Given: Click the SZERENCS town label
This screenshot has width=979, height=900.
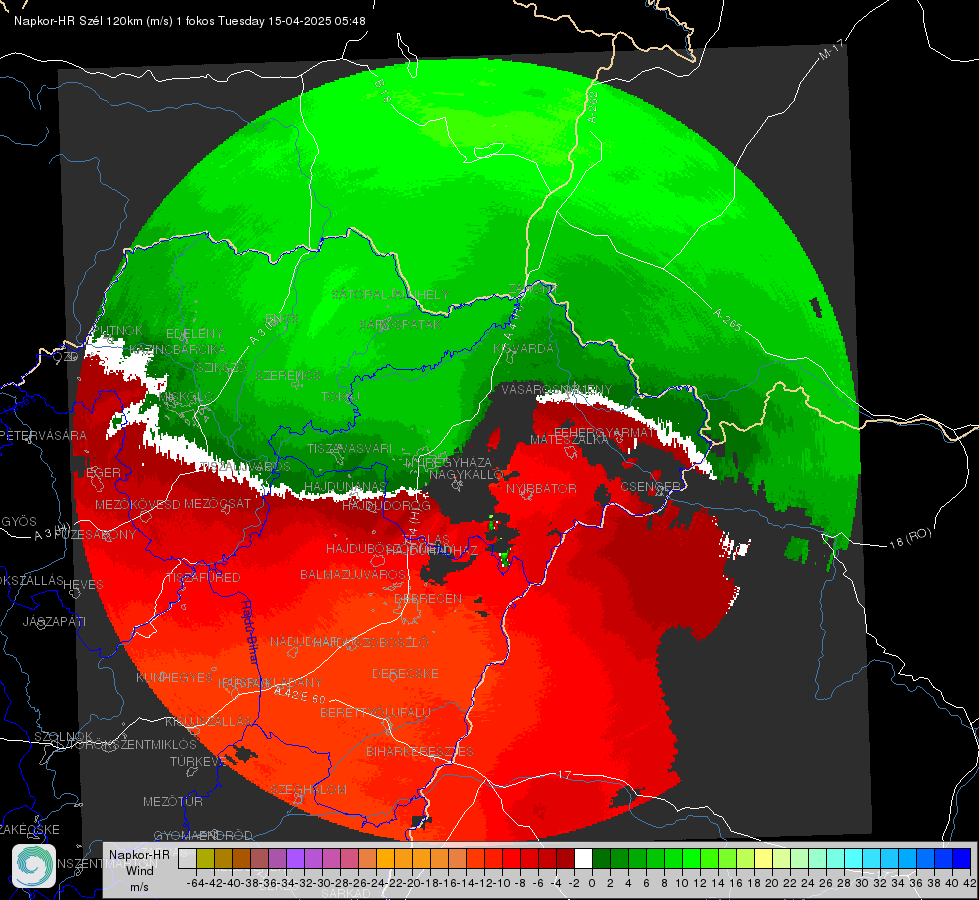Looking at the screenshot, I should (x=288, y=375).
